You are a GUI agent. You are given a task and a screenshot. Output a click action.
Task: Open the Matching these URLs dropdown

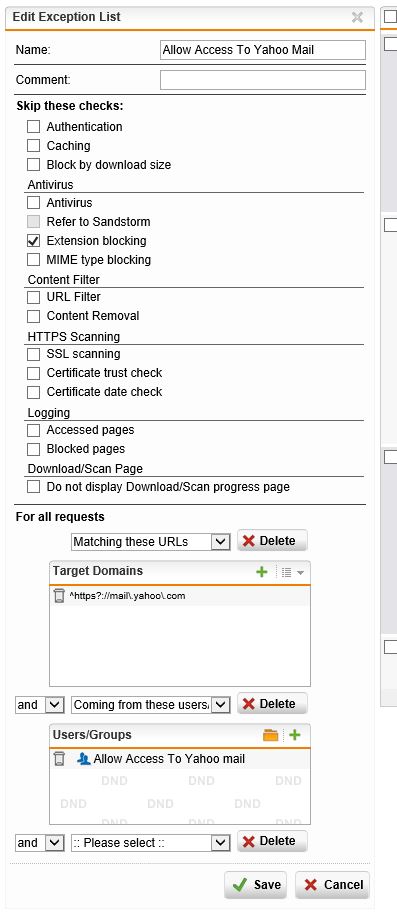(x=150, y=542)
